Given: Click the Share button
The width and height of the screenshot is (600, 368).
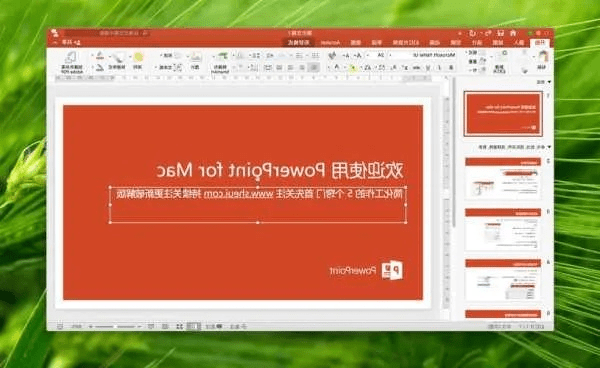Looking at the screenshot, I should point(71,42).
